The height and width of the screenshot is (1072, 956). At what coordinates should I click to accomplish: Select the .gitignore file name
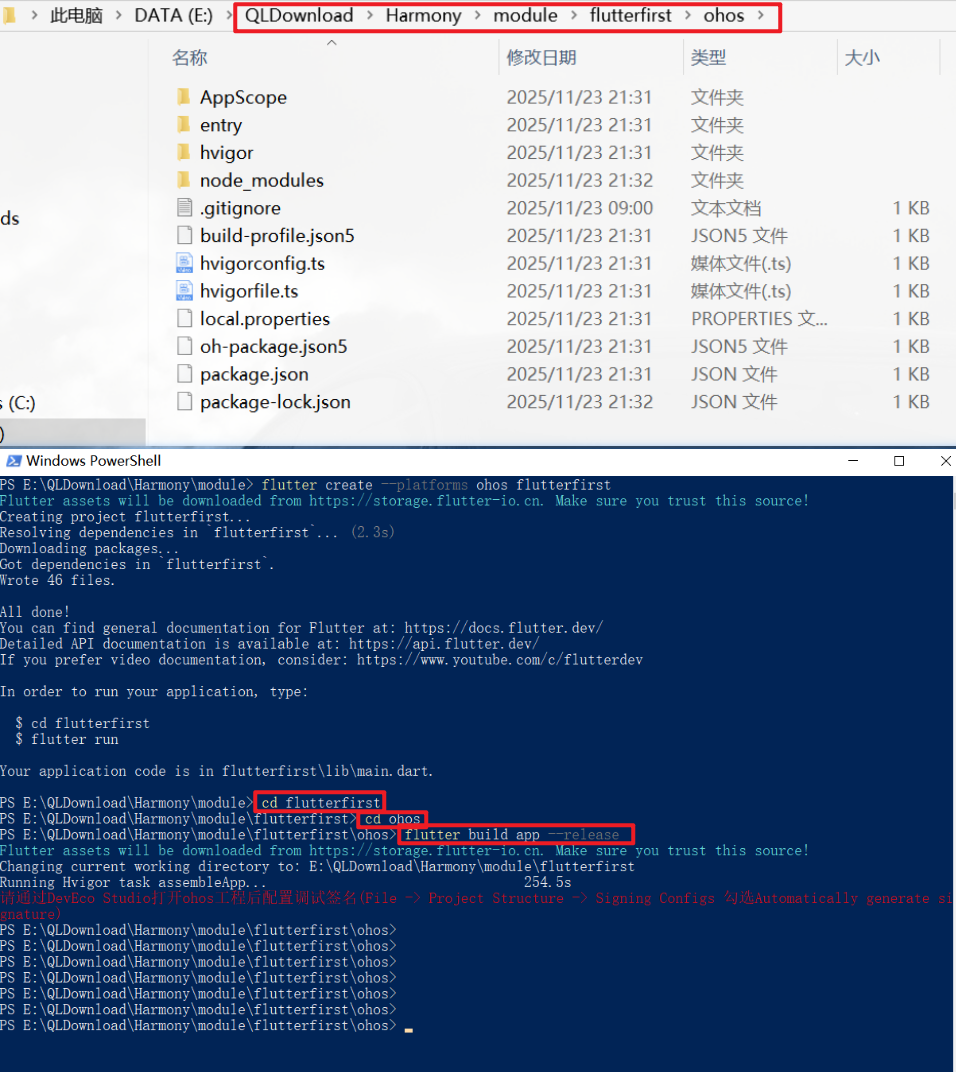(240, 208)
